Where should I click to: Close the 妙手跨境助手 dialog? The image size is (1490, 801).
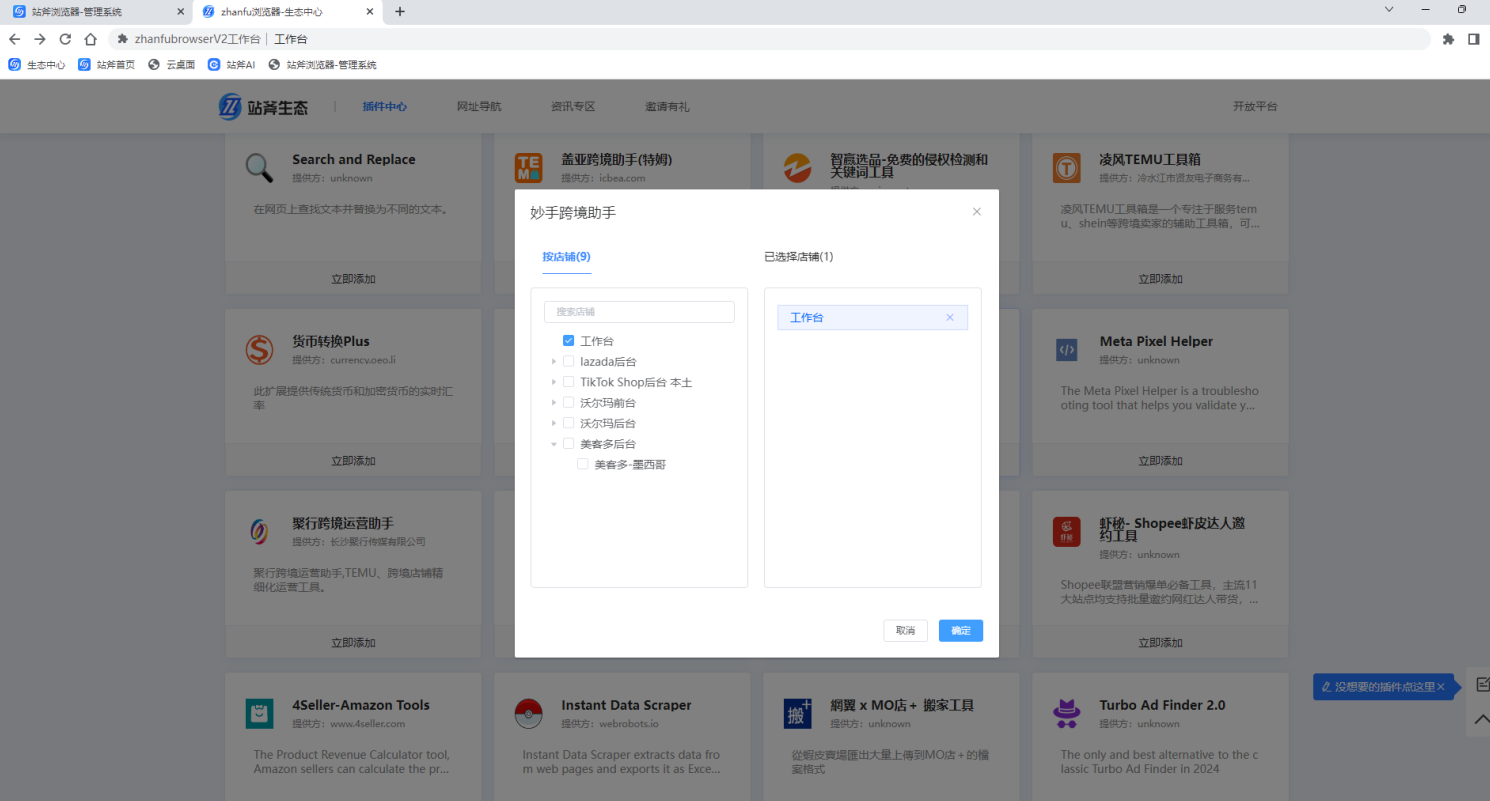point(977,212)
